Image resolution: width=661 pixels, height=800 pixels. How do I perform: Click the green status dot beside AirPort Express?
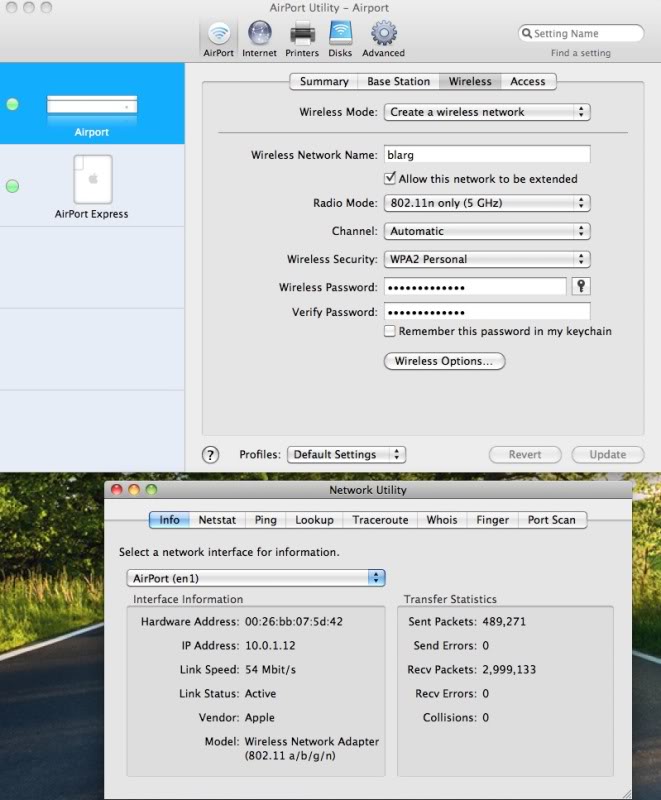(x=12, y=186)
